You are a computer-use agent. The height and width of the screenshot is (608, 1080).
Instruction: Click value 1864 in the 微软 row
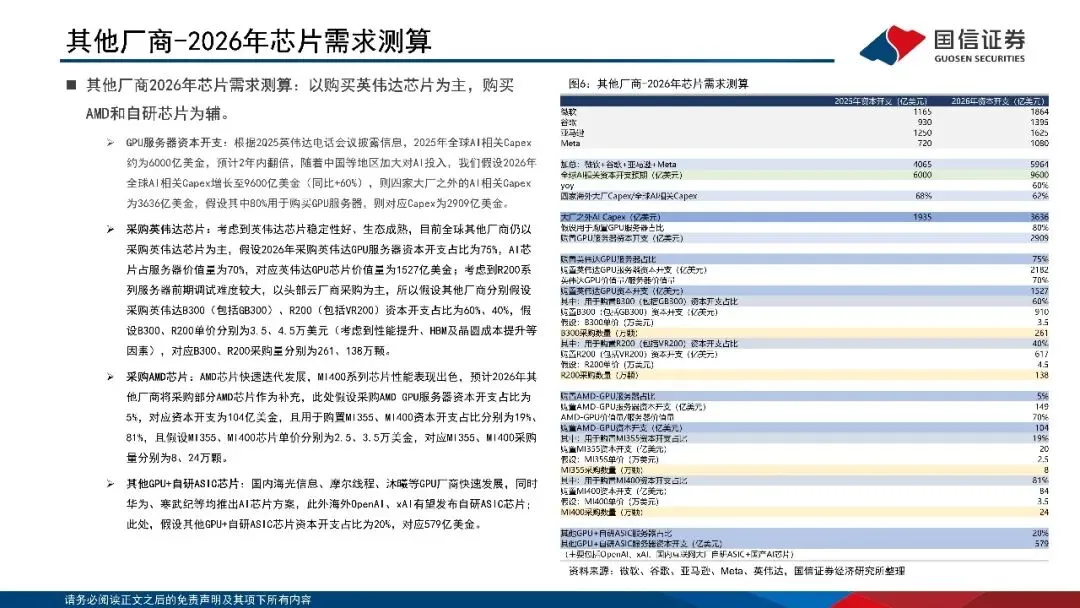tap(1039, 112)
